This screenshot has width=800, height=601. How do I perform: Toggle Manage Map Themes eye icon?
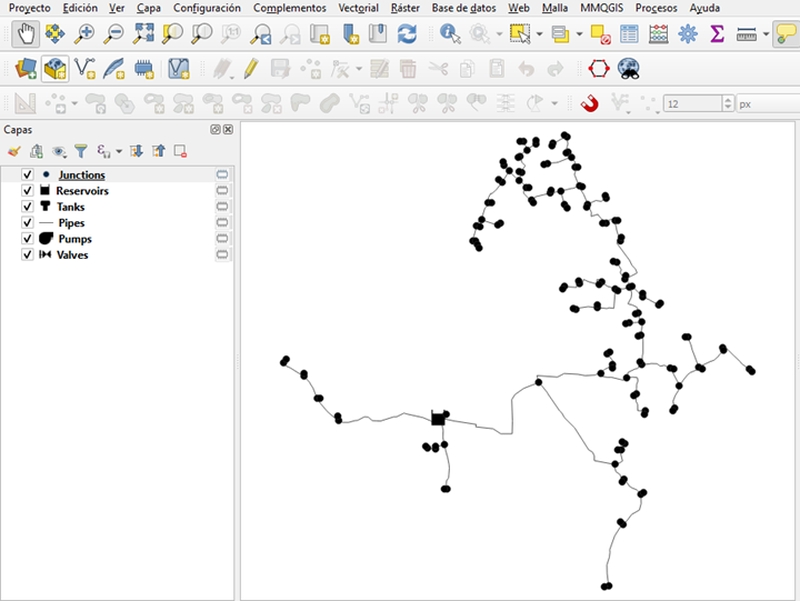click(59, 151)
